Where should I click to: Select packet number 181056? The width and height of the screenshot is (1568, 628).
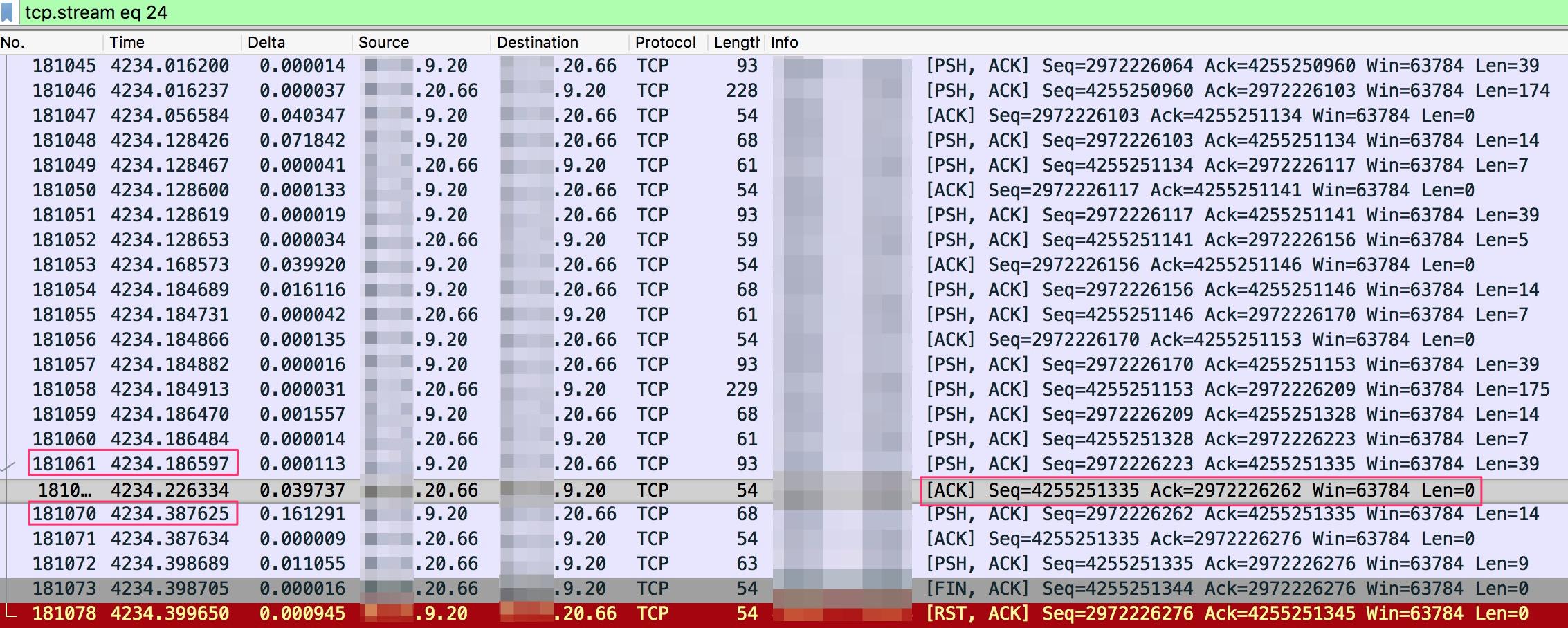(x=64, y=340)
